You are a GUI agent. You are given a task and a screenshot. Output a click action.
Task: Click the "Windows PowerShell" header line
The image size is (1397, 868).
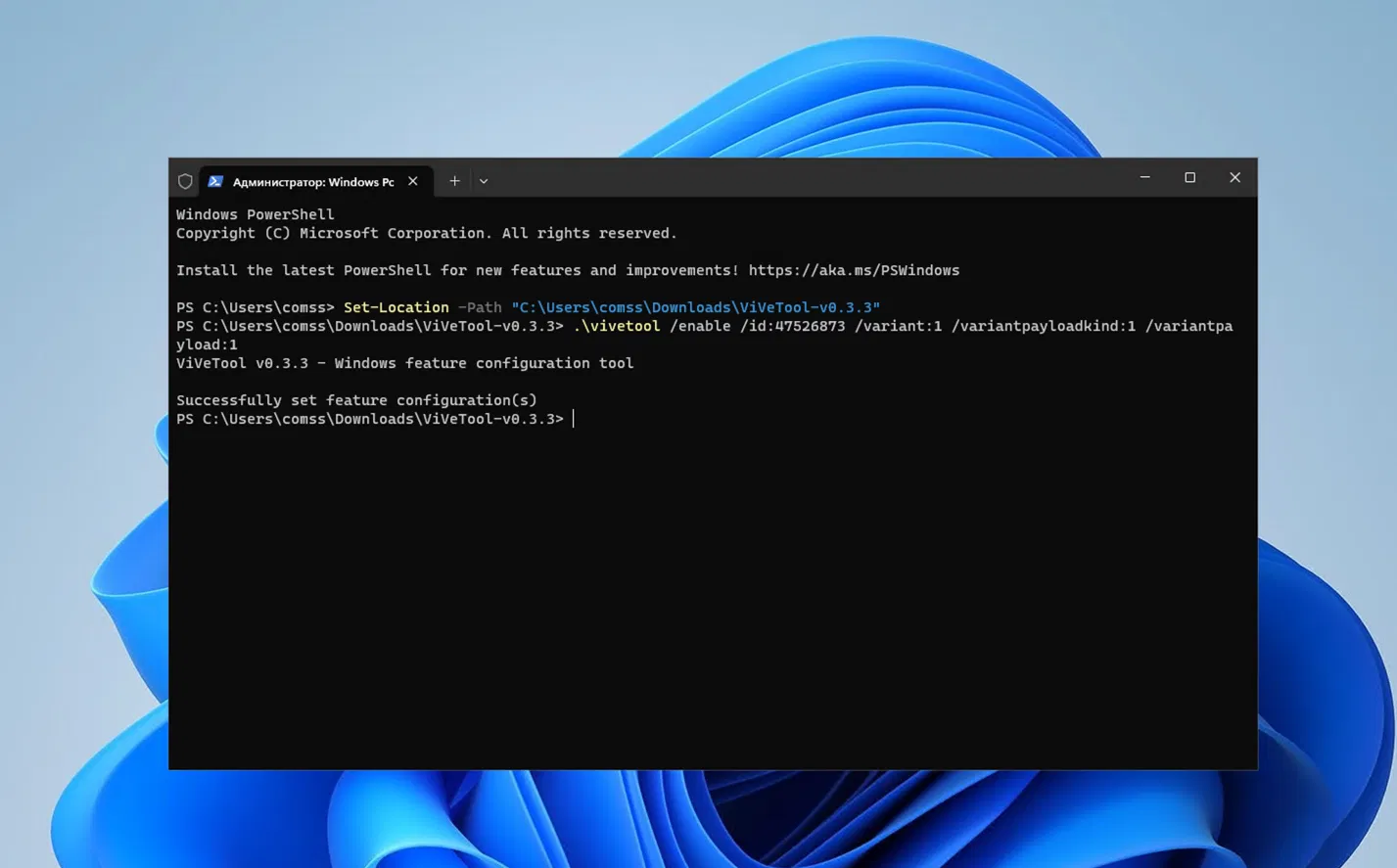point(255,214)
